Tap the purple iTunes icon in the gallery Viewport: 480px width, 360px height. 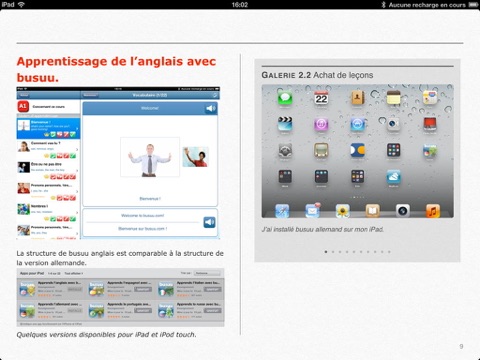(321, 124)
